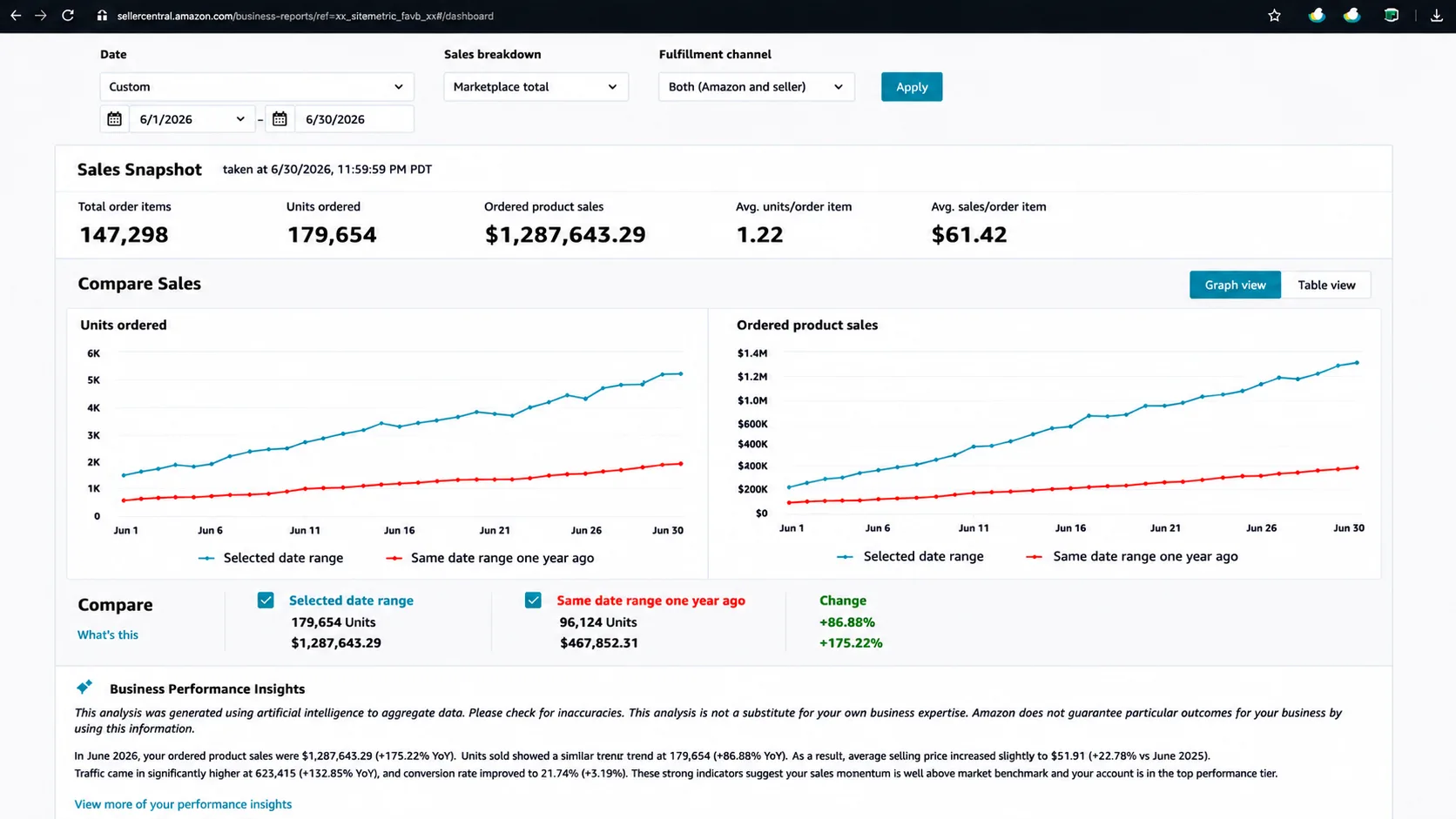Bookmark this page with the star icon
This screenshot has width=1456, height=819.
pos(1274,16)
